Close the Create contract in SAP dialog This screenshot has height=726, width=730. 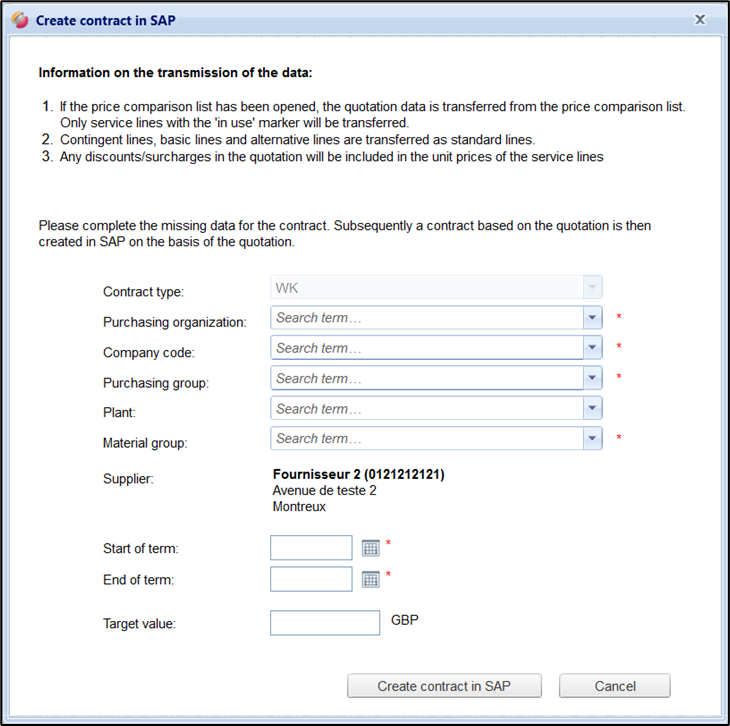coord(700,19)
